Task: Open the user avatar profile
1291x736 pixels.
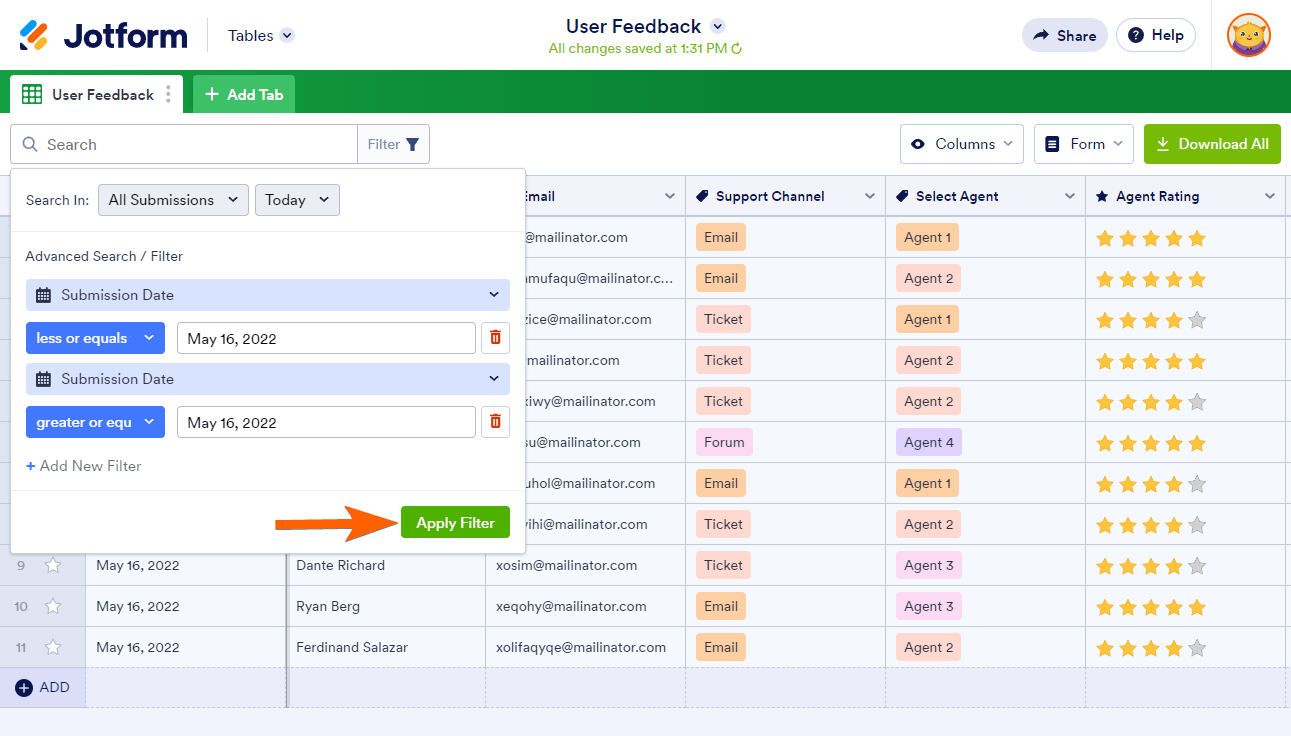Action: point(1248,35)
